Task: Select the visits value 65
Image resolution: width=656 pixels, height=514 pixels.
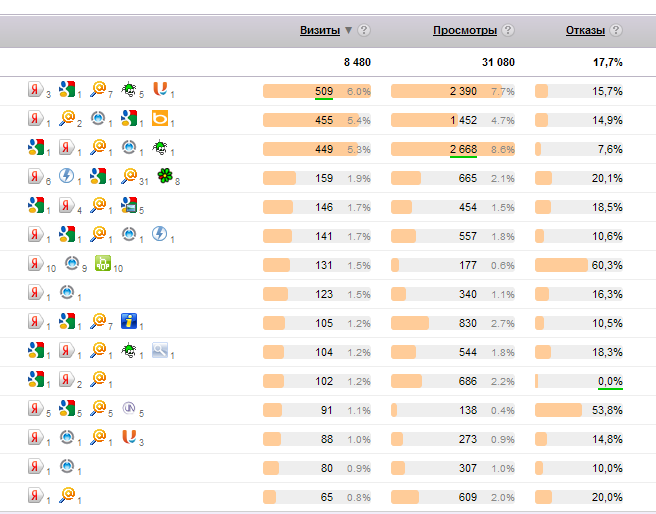Action: tap(327, 497)
